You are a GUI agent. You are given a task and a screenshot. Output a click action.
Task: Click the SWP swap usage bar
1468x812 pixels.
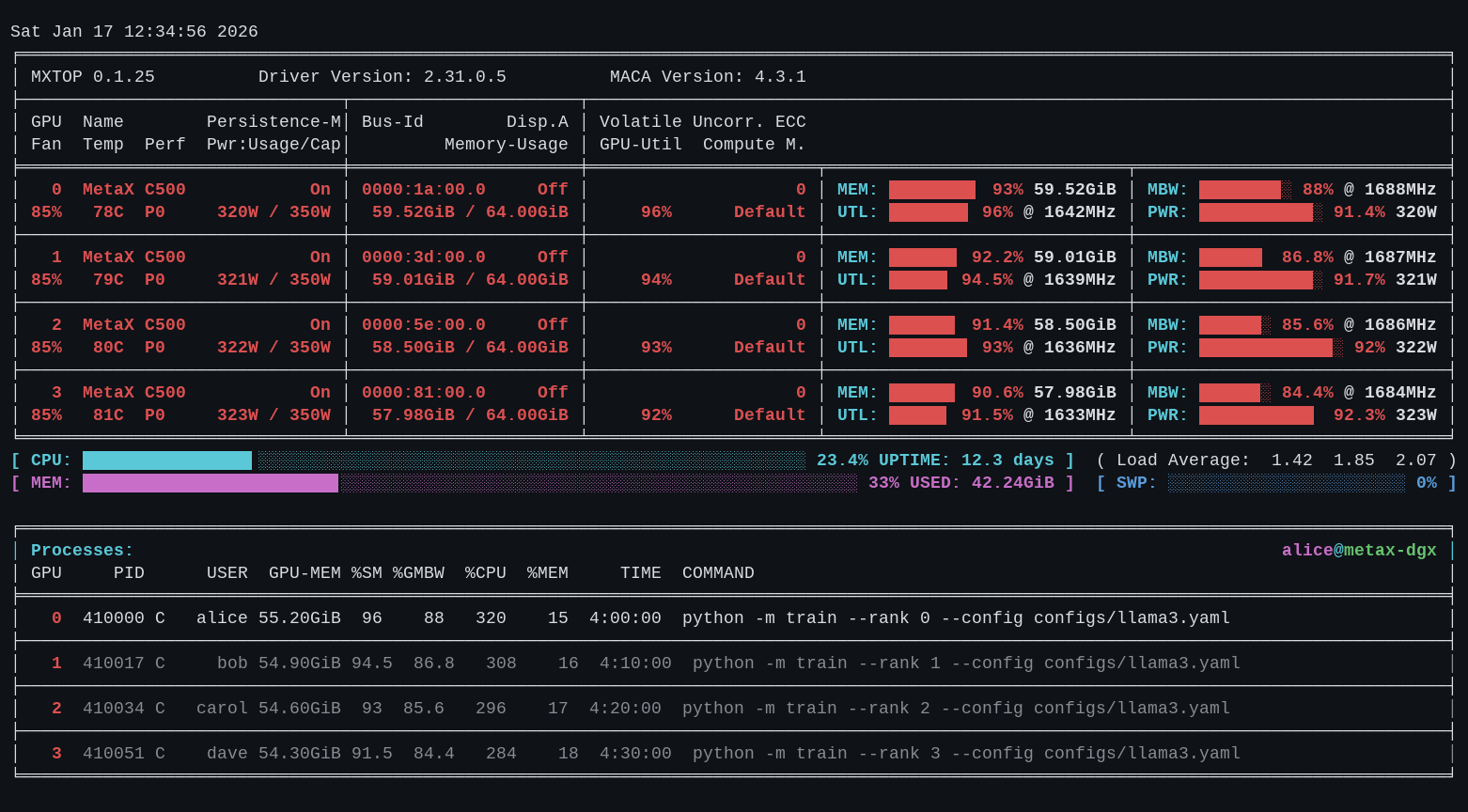(x=1287, y=483)
